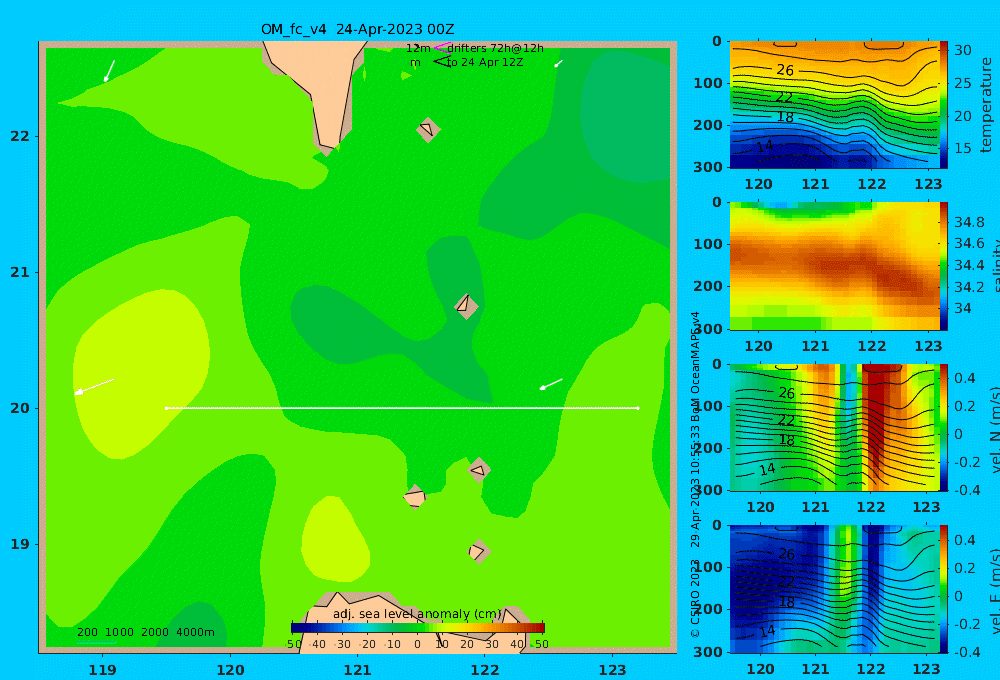
Task: Click the white current arrow near 122.5°E above transect
Action: coord(551,384)
